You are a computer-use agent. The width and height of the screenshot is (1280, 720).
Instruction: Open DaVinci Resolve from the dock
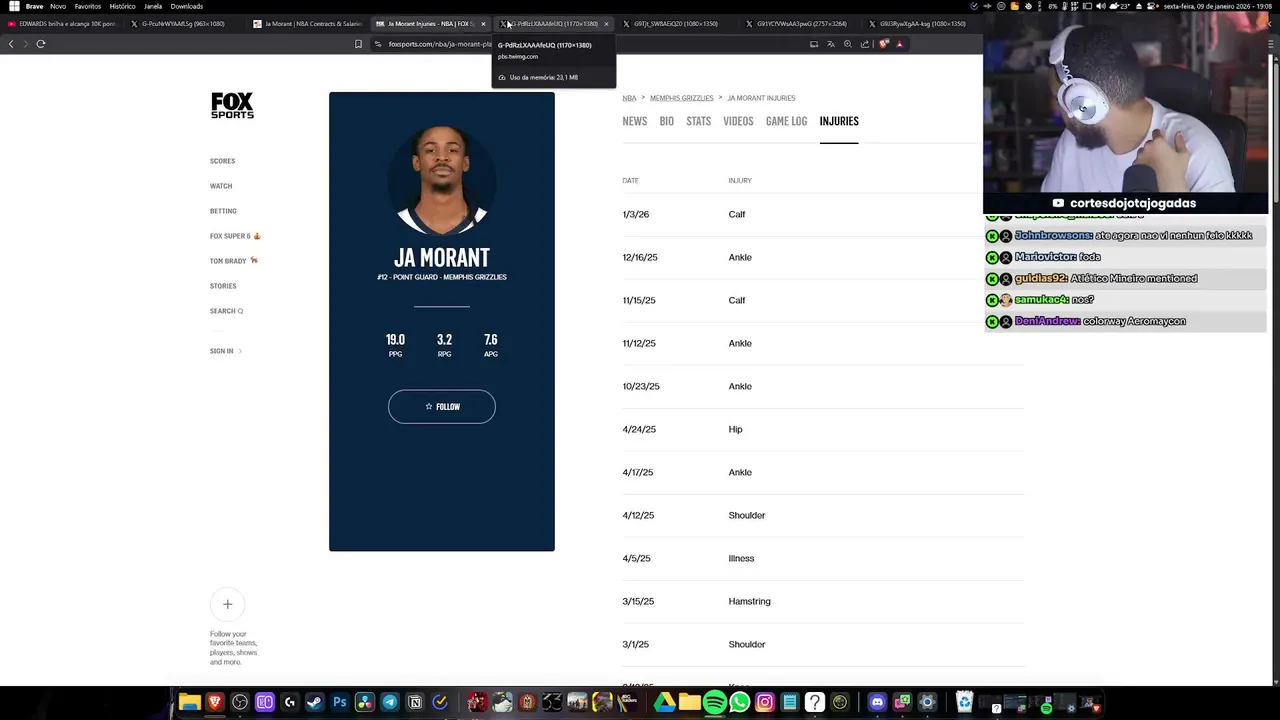tap(365, 703)
